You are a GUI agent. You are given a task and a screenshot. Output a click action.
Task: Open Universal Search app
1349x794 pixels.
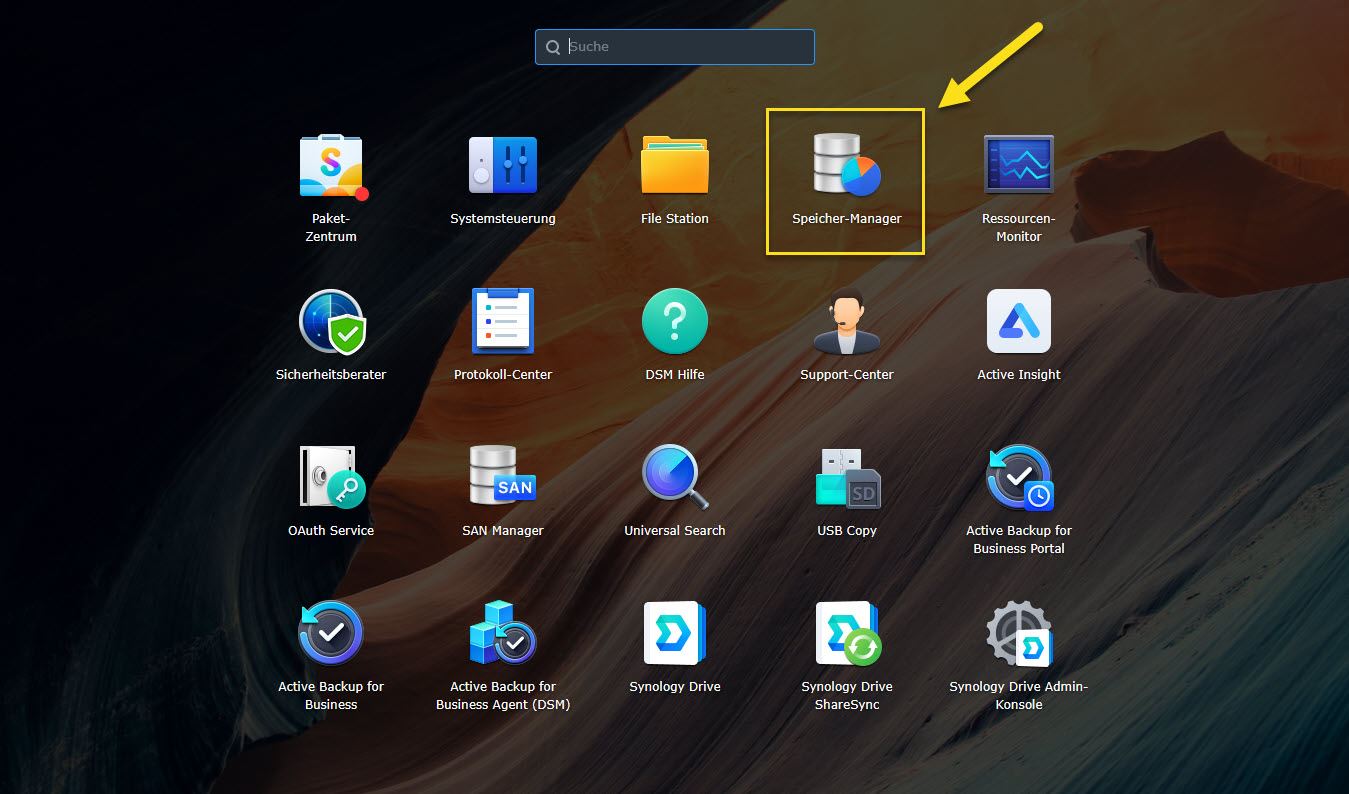pos(675,478)
